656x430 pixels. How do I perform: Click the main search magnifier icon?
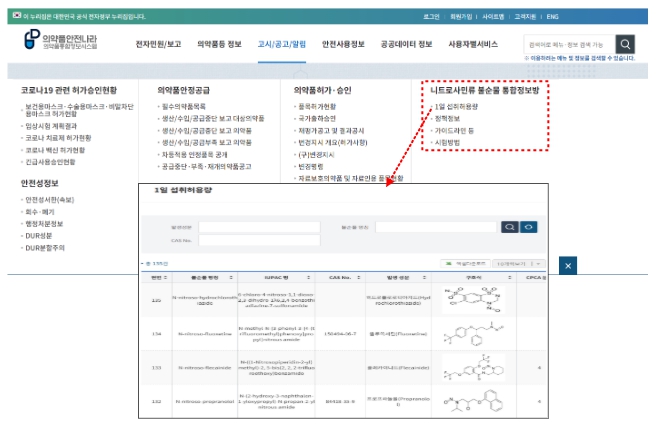pyautogui.click(x=625, y=44)
